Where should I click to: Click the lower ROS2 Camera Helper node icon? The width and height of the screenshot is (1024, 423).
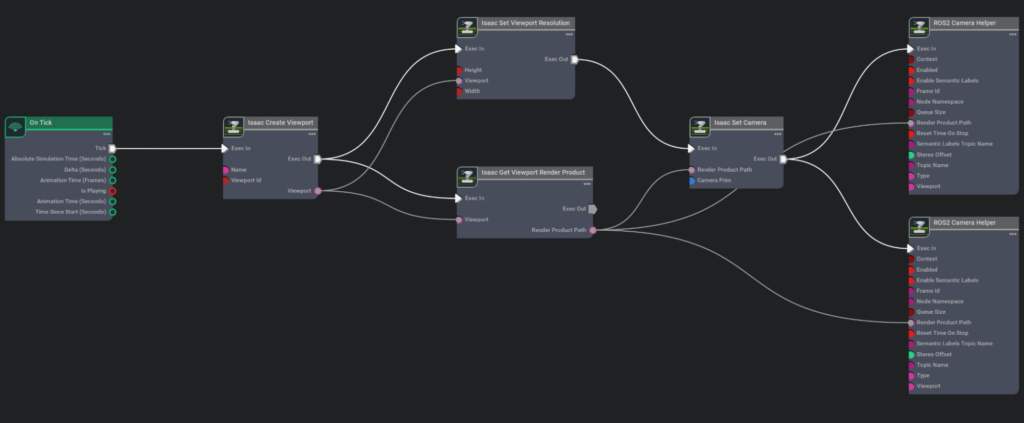click(918, 227)
